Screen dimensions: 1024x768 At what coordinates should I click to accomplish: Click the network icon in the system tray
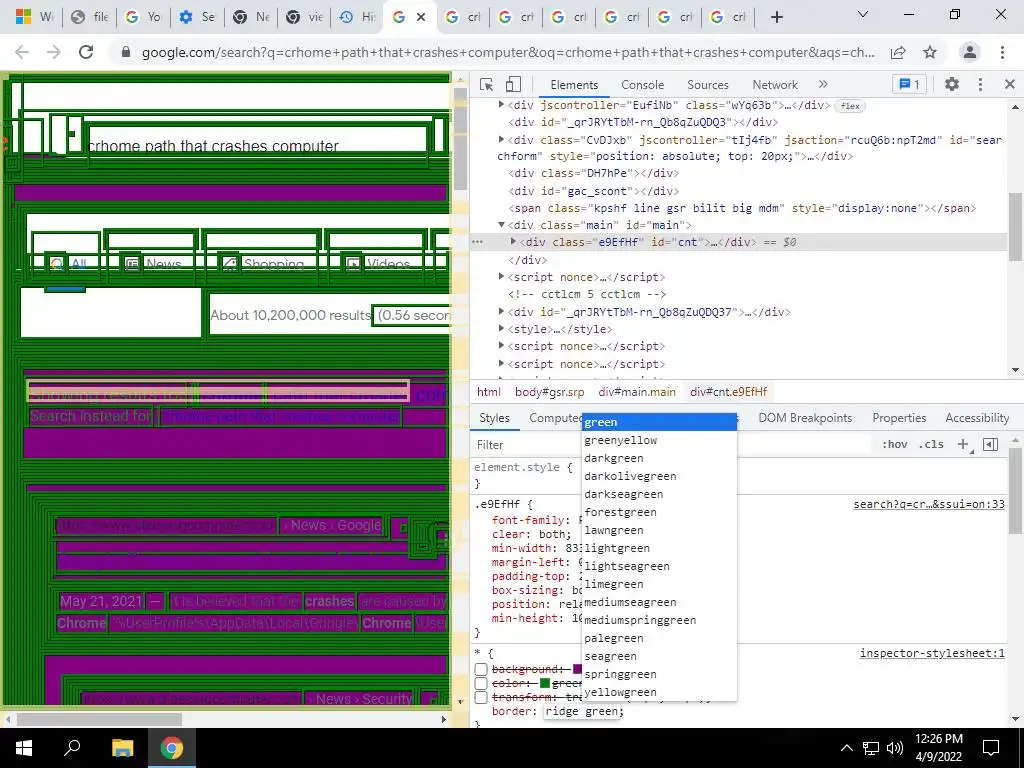tap(871, 748)
